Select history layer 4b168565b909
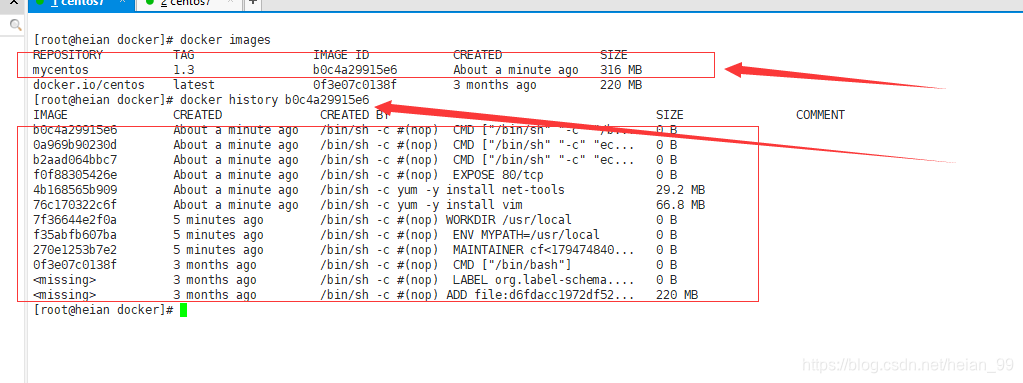The height and width of the screenshot is (383, 1023). pos(75,190)
